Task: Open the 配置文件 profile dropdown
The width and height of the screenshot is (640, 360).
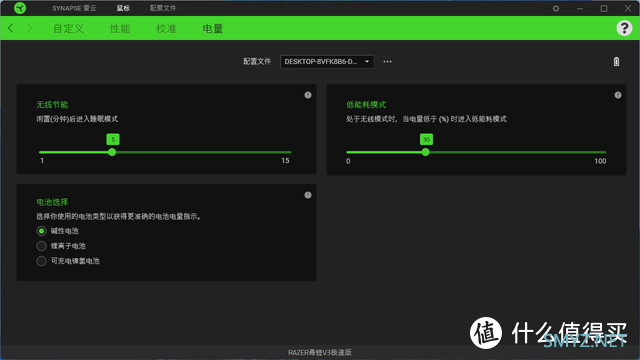Action: click(327, 62)
